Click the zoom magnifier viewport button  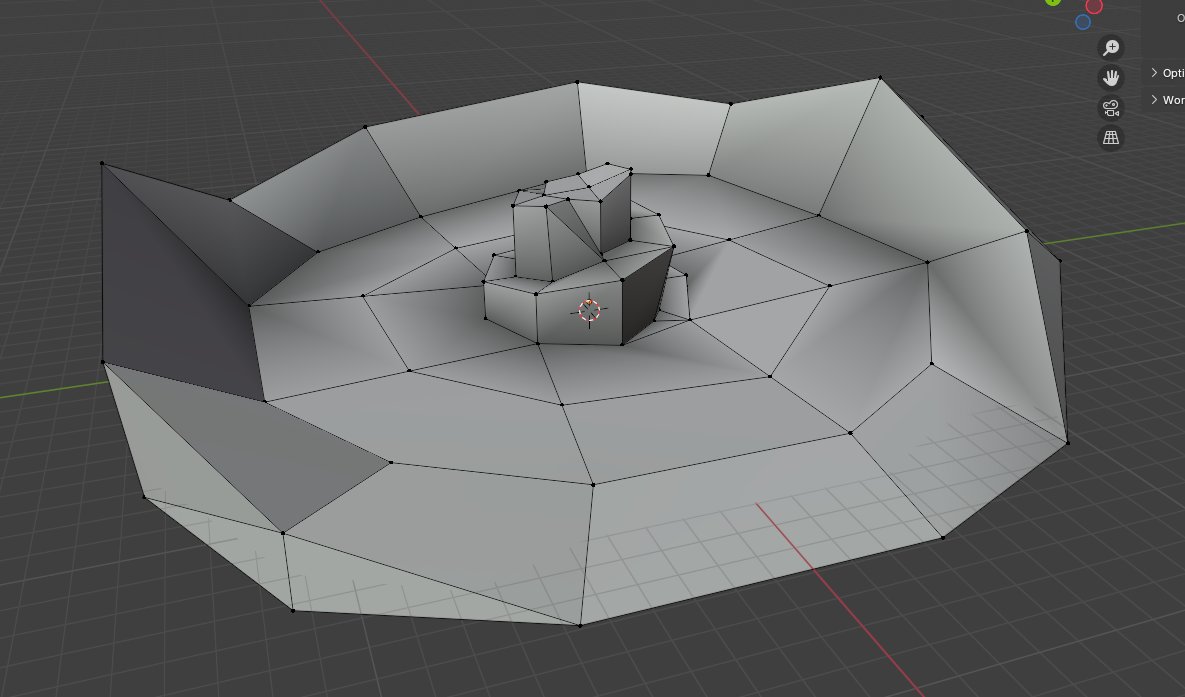[x=1110, y=48]
